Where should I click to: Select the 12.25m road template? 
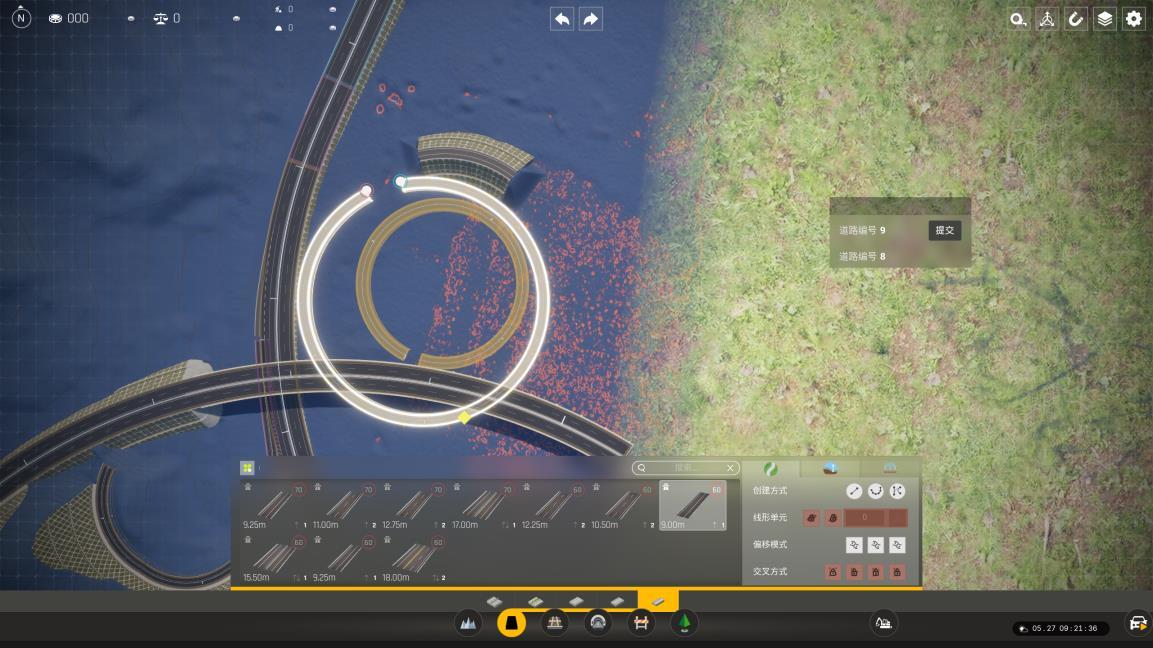554,505
